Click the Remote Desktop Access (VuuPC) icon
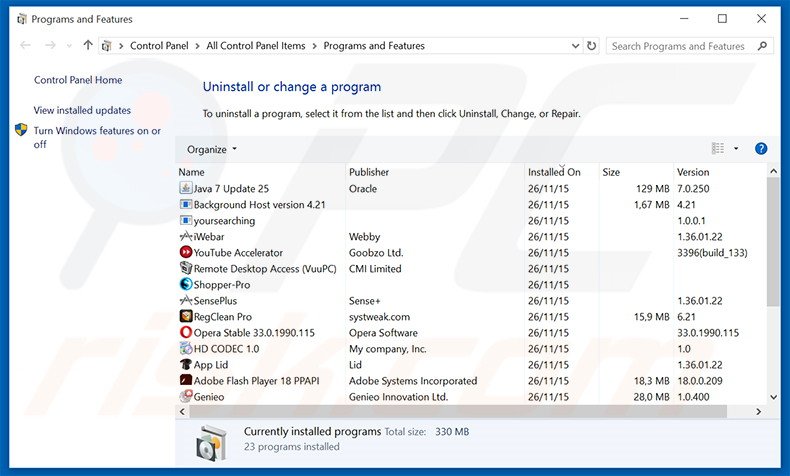This screenshot has width=790, height=476. (186, 268)
